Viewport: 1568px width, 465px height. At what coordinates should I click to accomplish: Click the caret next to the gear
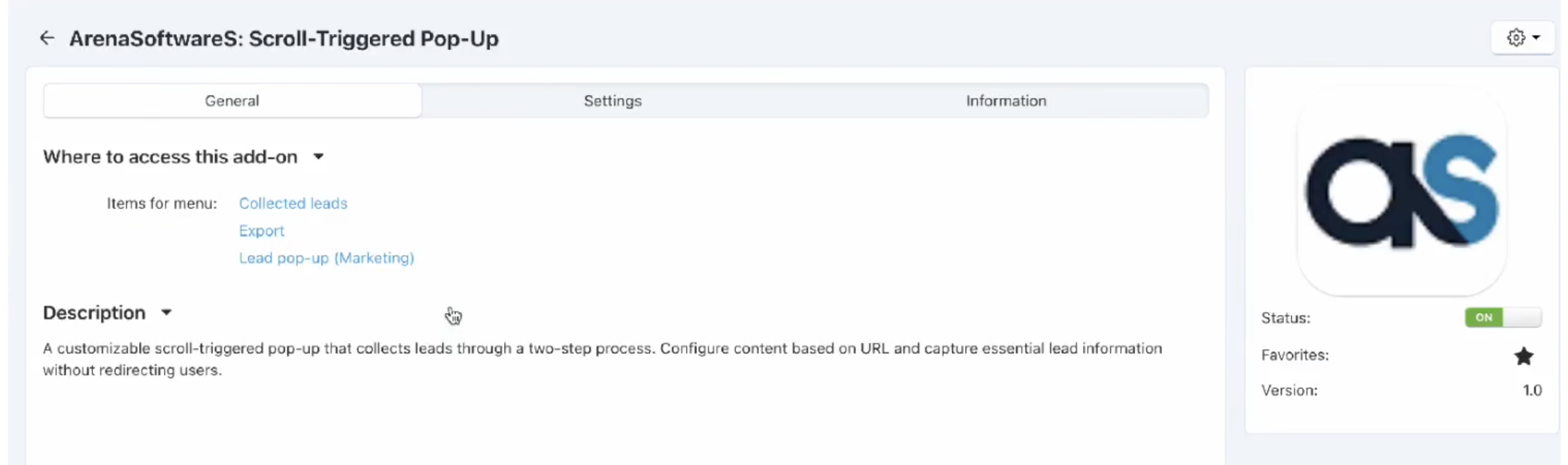pos(1536,38)
